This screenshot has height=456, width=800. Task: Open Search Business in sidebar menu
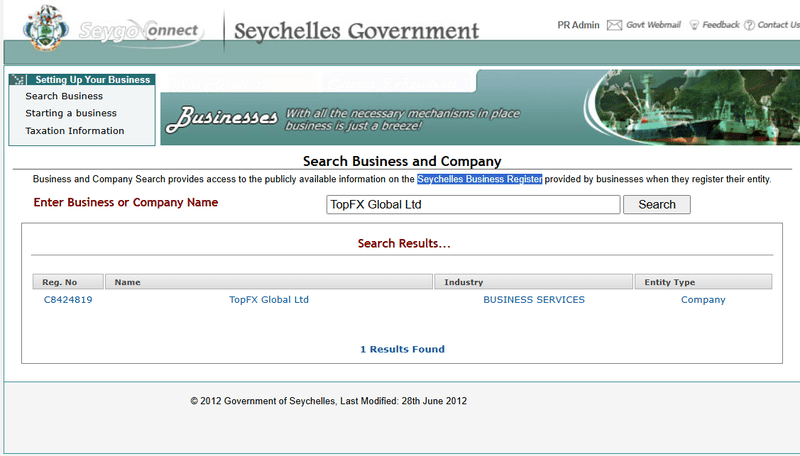pyautogui.click(x=64, y=96)
